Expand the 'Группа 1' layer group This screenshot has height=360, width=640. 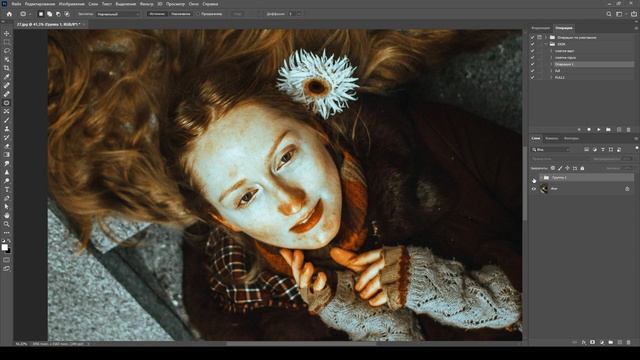point(541,178)
